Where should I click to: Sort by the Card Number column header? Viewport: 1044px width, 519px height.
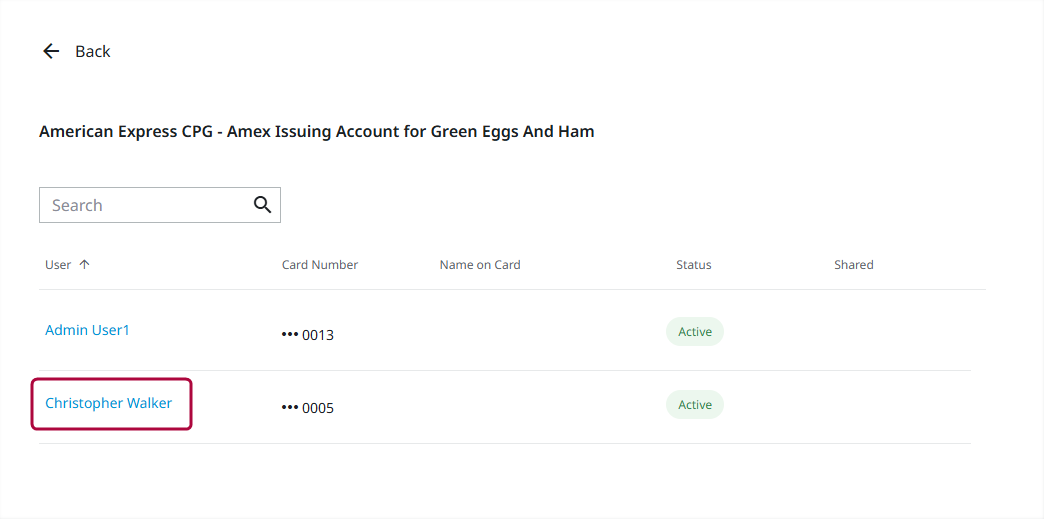click(x=320, y=265)
